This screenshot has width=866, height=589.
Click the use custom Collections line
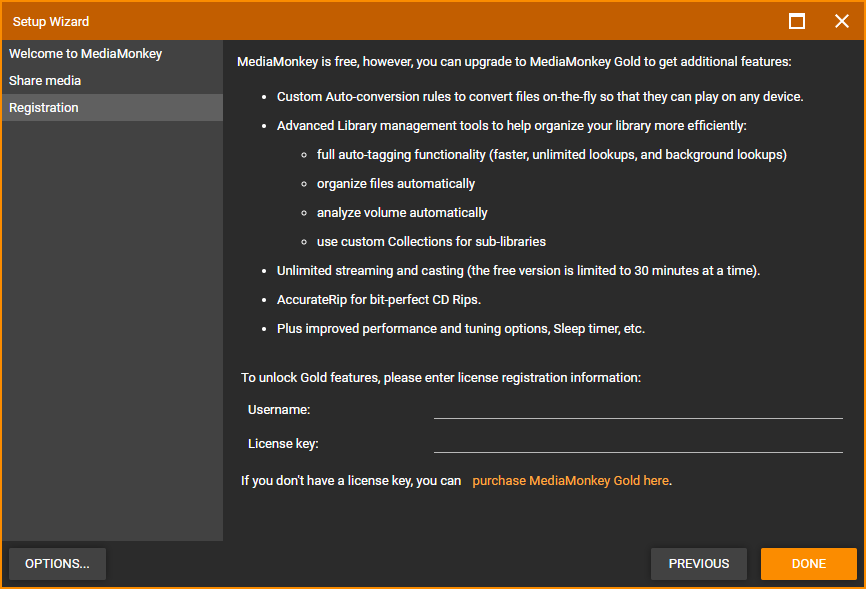(x=431, y=241)
